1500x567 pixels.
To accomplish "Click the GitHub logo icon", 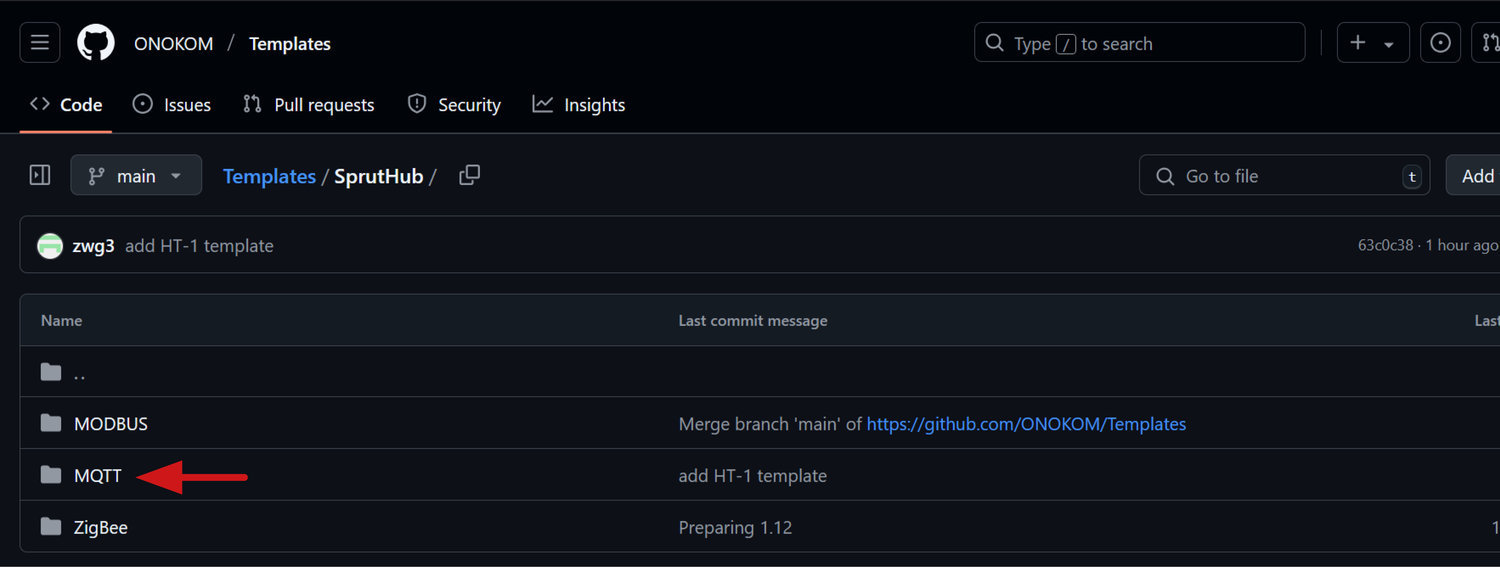I will (x=96, y=43).
